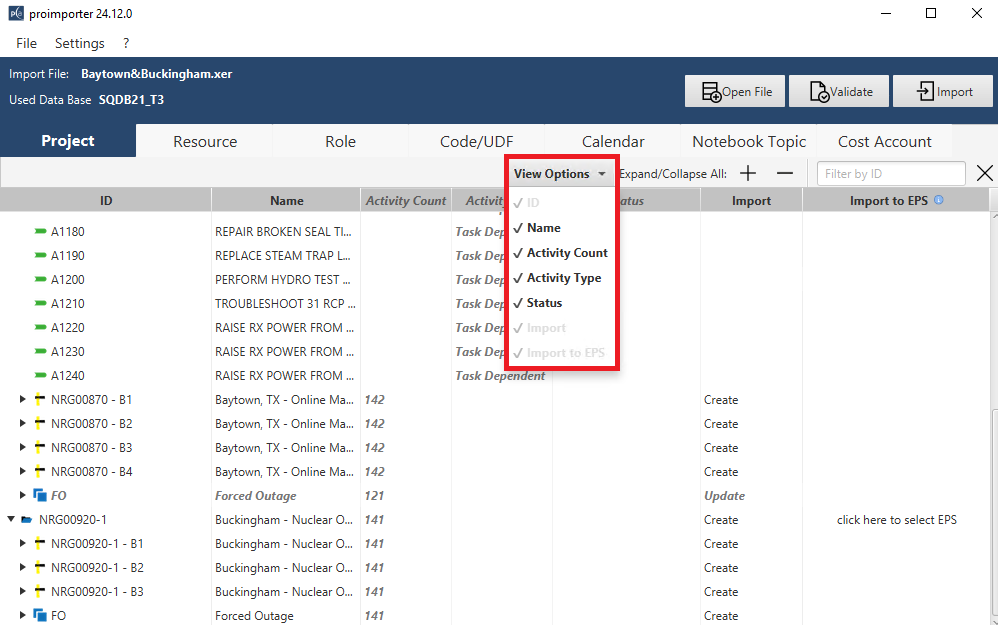Click 'click here to select EPS' link

pos(896,520)
